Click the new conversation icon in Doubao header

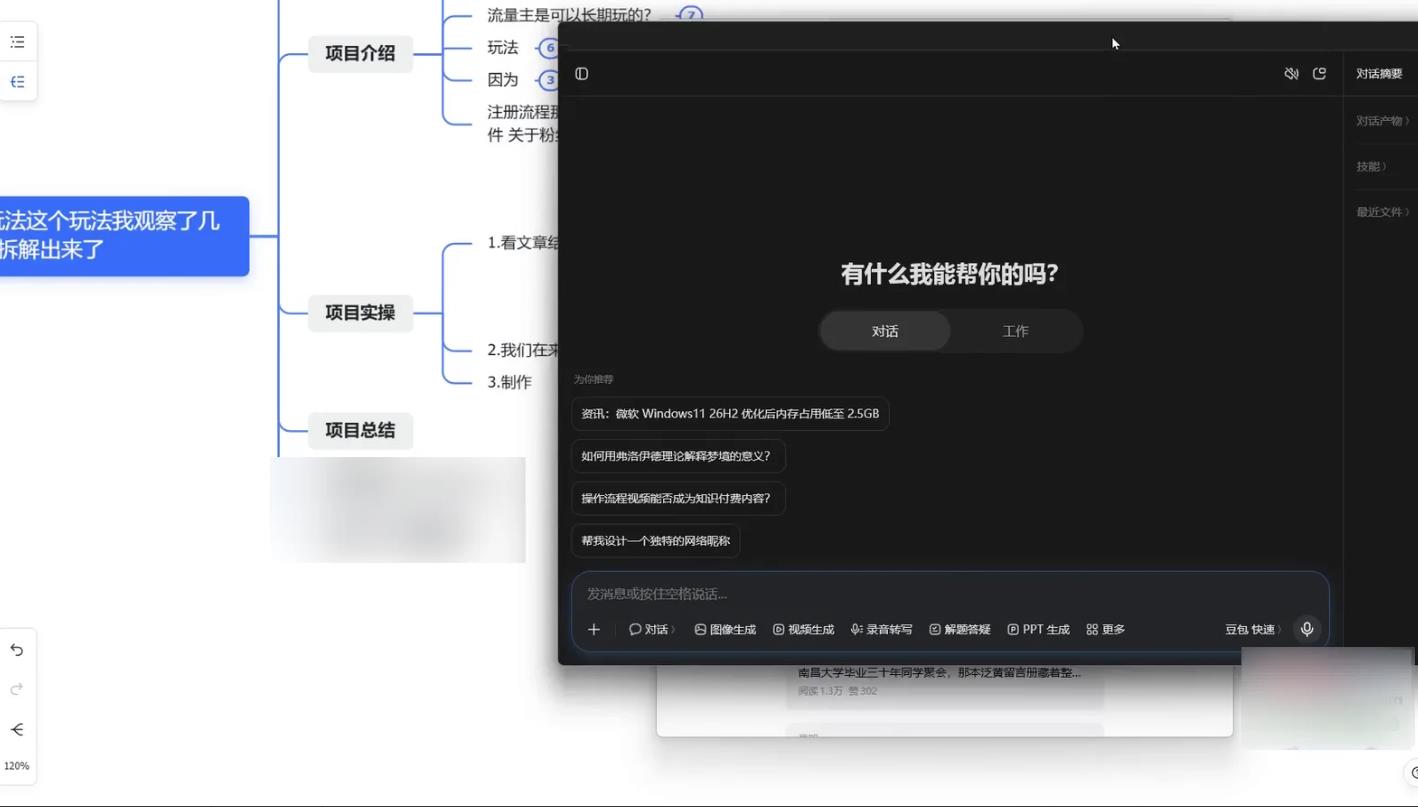(x=1319, y=74)
